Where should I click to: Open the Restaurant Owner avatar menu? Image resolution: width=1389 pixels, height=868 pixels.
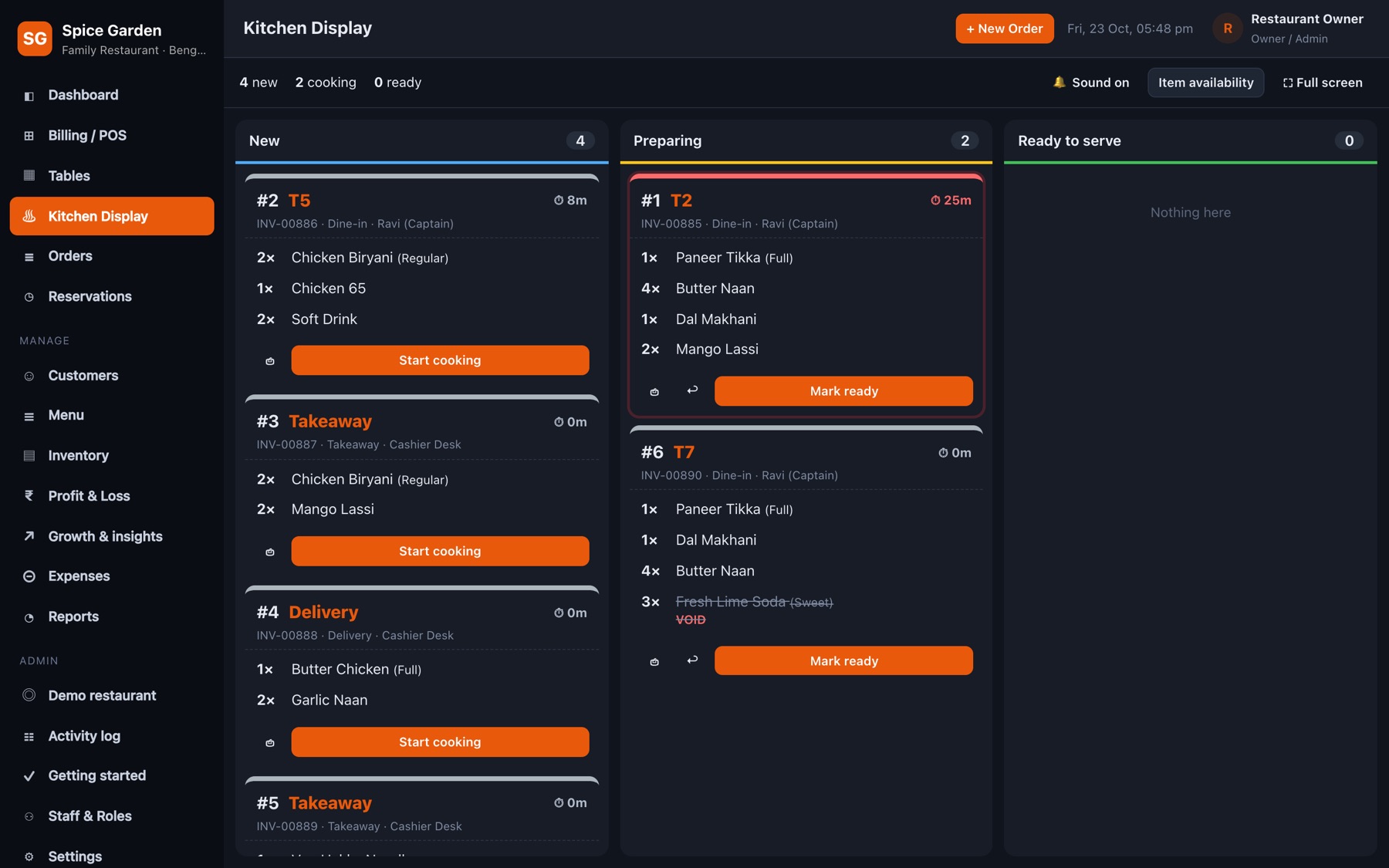point(1227,29)
